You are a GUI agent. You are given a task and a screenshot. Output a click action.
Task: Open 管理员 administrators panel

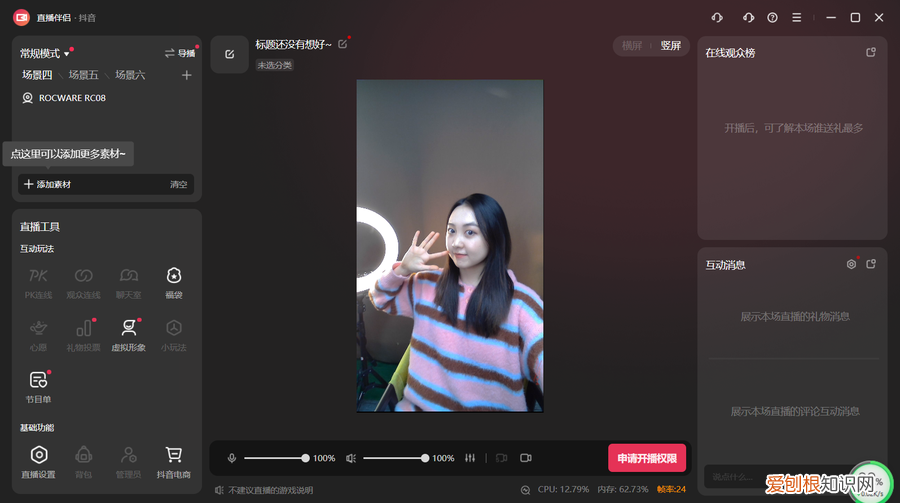pos(129,462)
